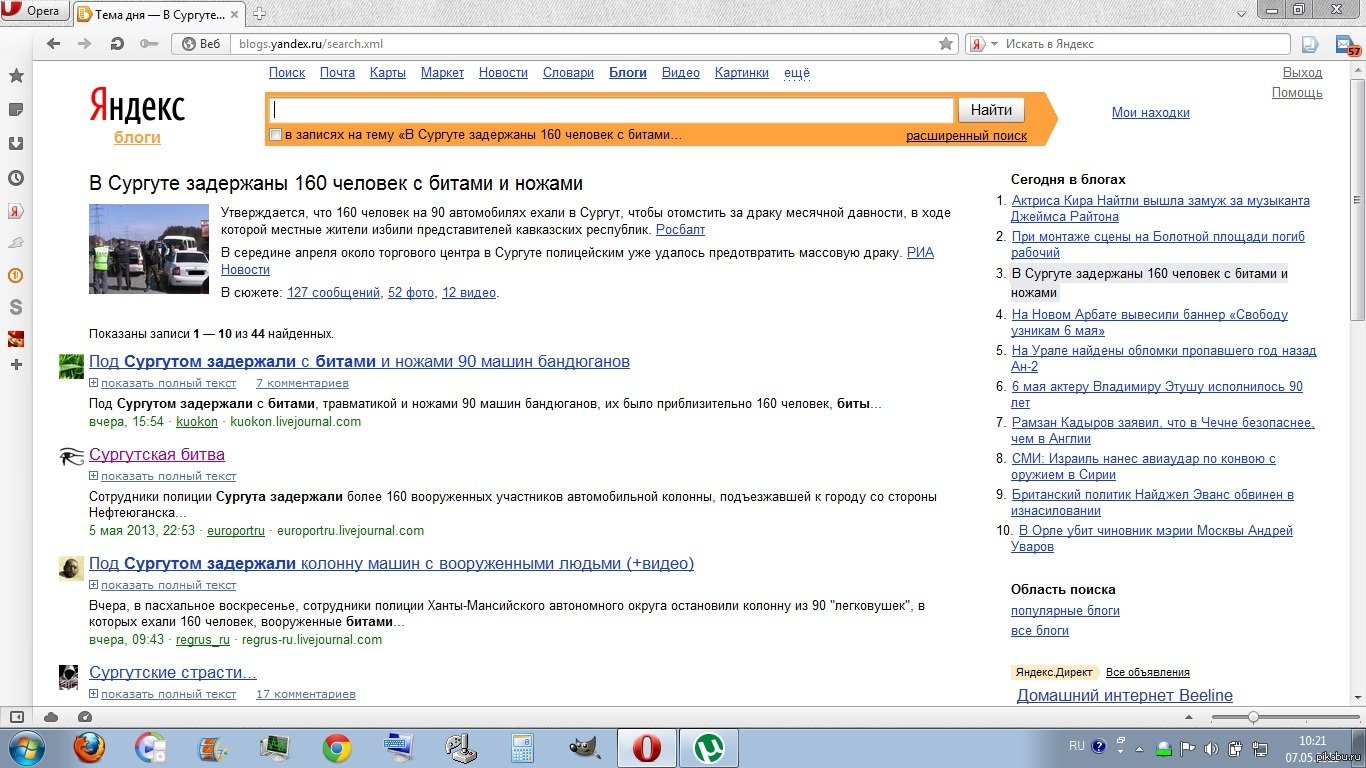Open Opera sidebar Notes panel
The image size is (1366, 768).
[16, 110]
